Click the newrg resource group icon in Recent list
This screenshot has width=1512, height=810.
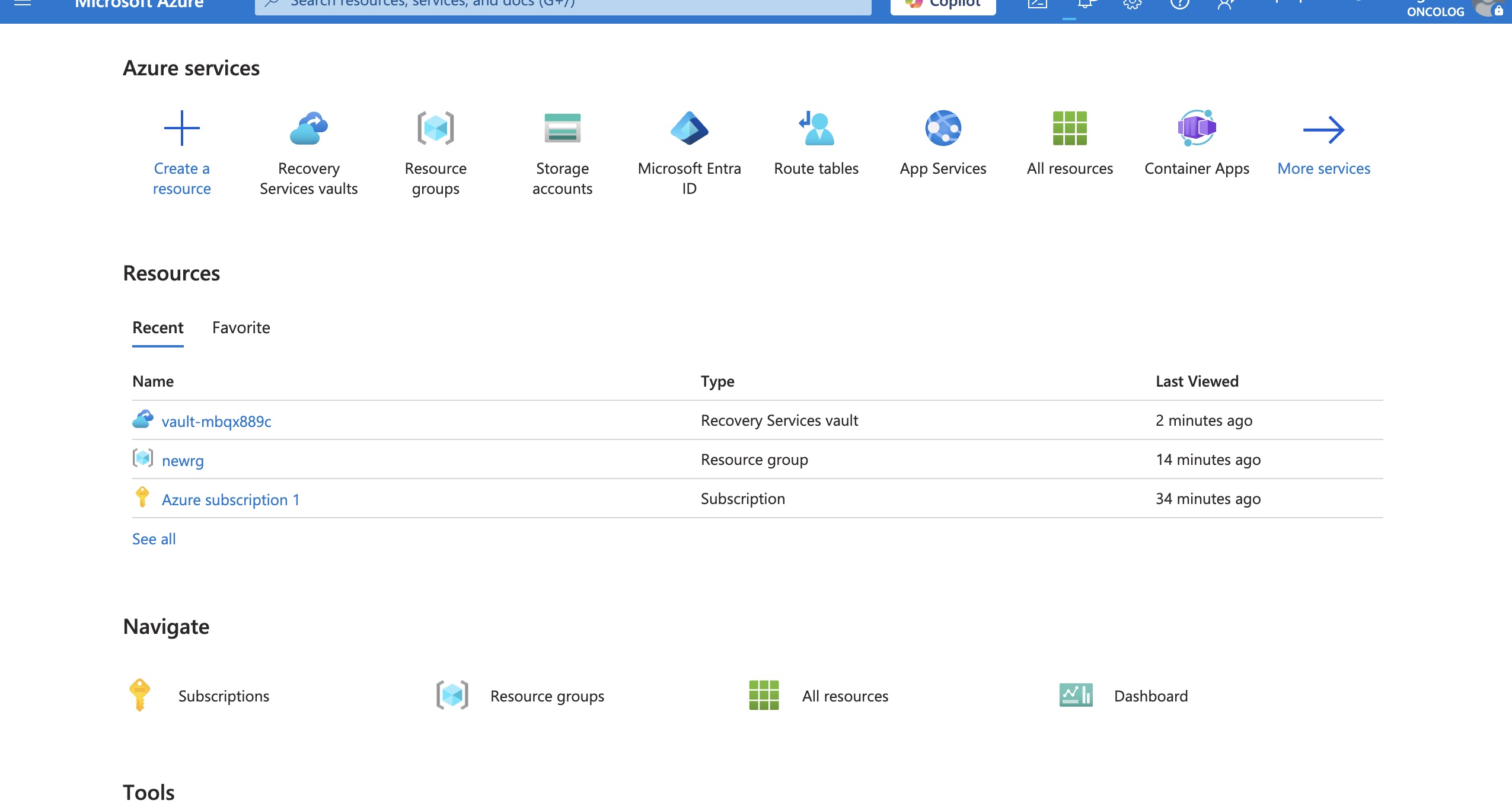tap(143, 458)
